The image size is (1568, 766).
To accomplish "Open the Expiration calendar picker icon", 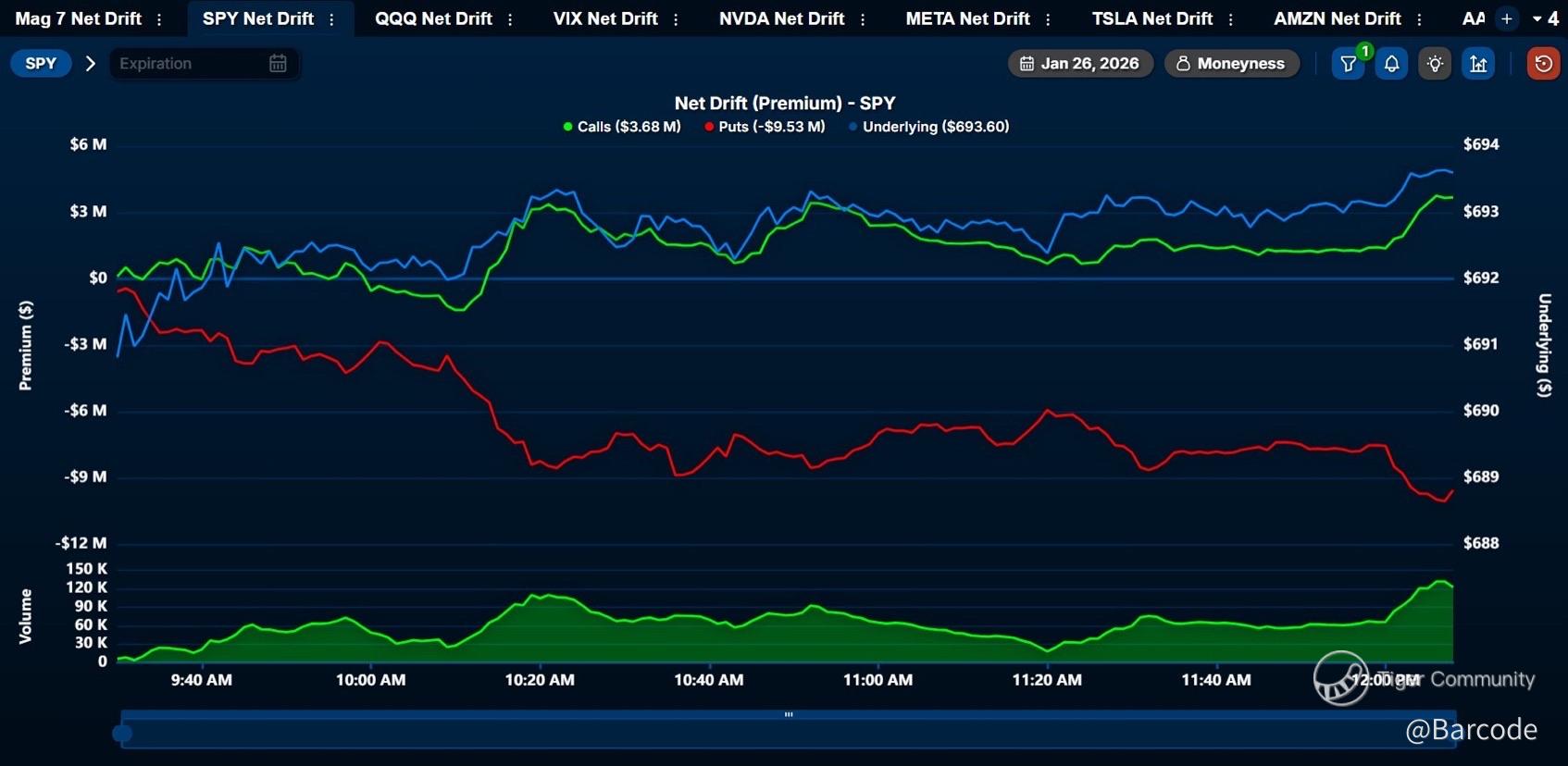I will (x=278, y=63).
